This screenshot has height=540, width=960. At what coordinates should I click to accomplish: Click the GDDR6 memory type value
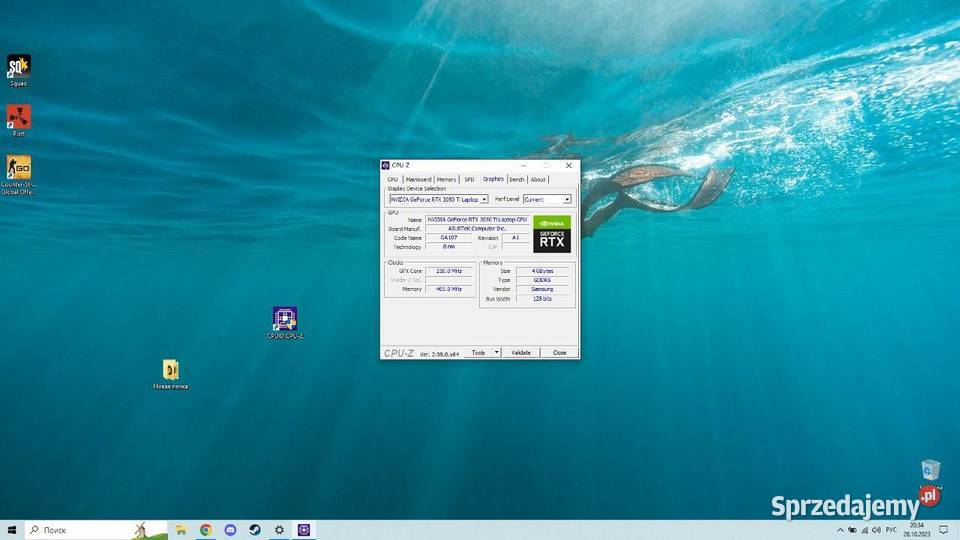(542, 280)
